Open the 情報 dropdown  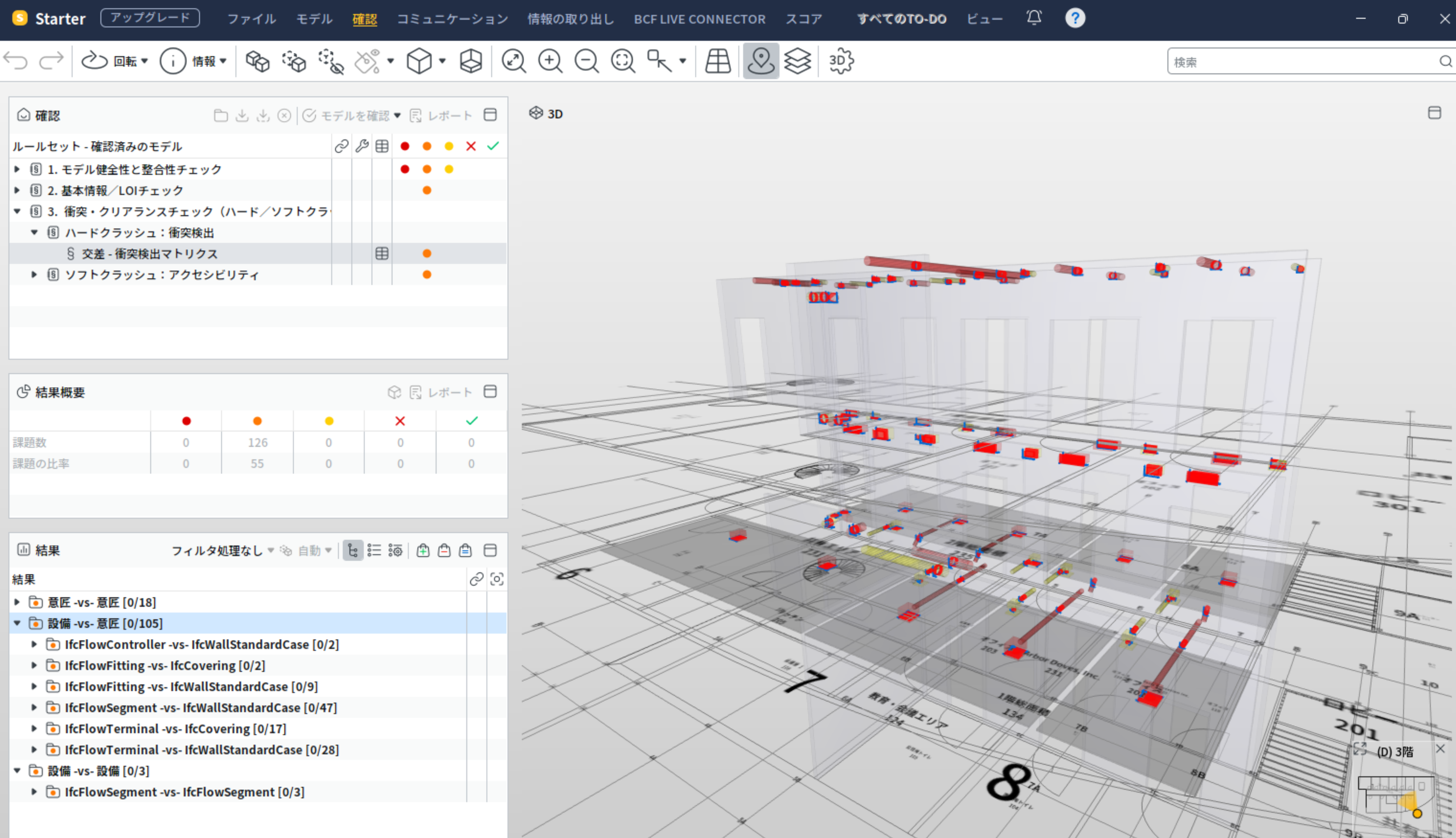193,61
